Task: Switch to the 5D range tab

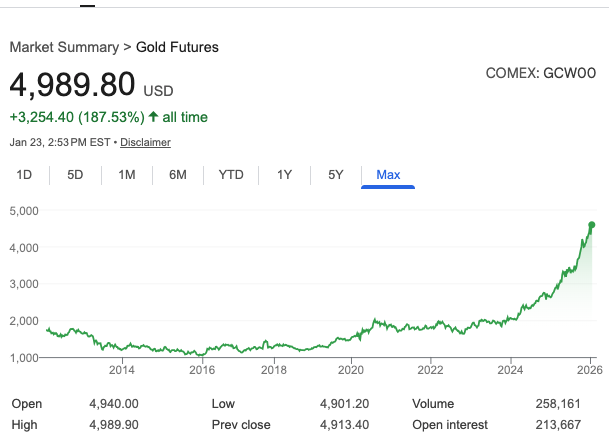Action: tap(75, 175)
